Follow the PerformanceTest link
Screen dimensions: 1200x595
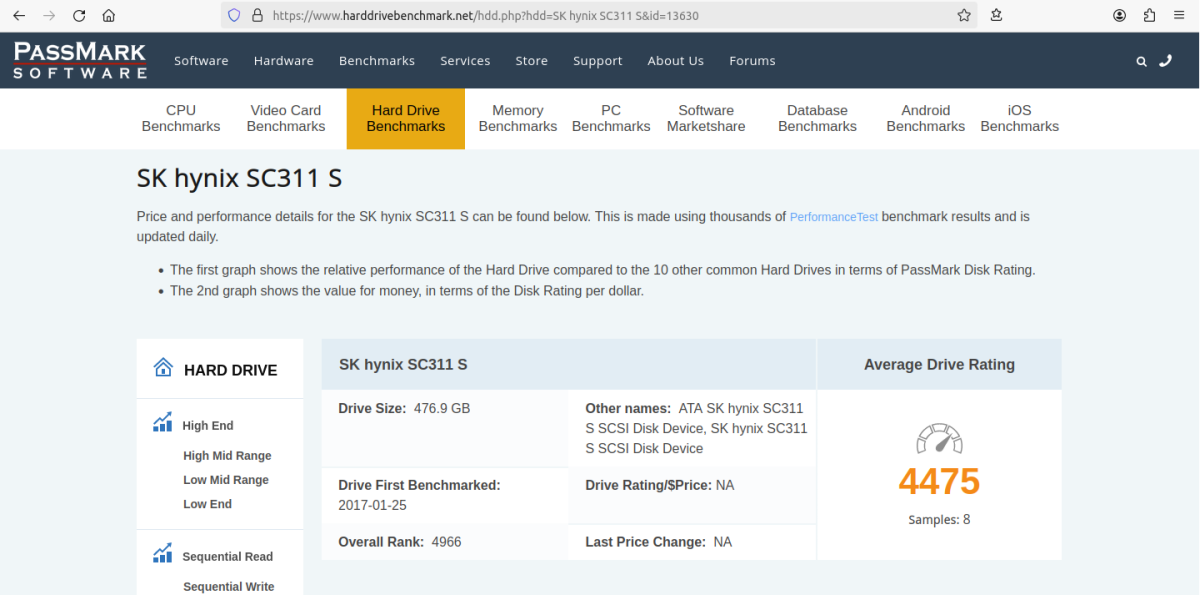pyautogui.click(x=834, y=217)
